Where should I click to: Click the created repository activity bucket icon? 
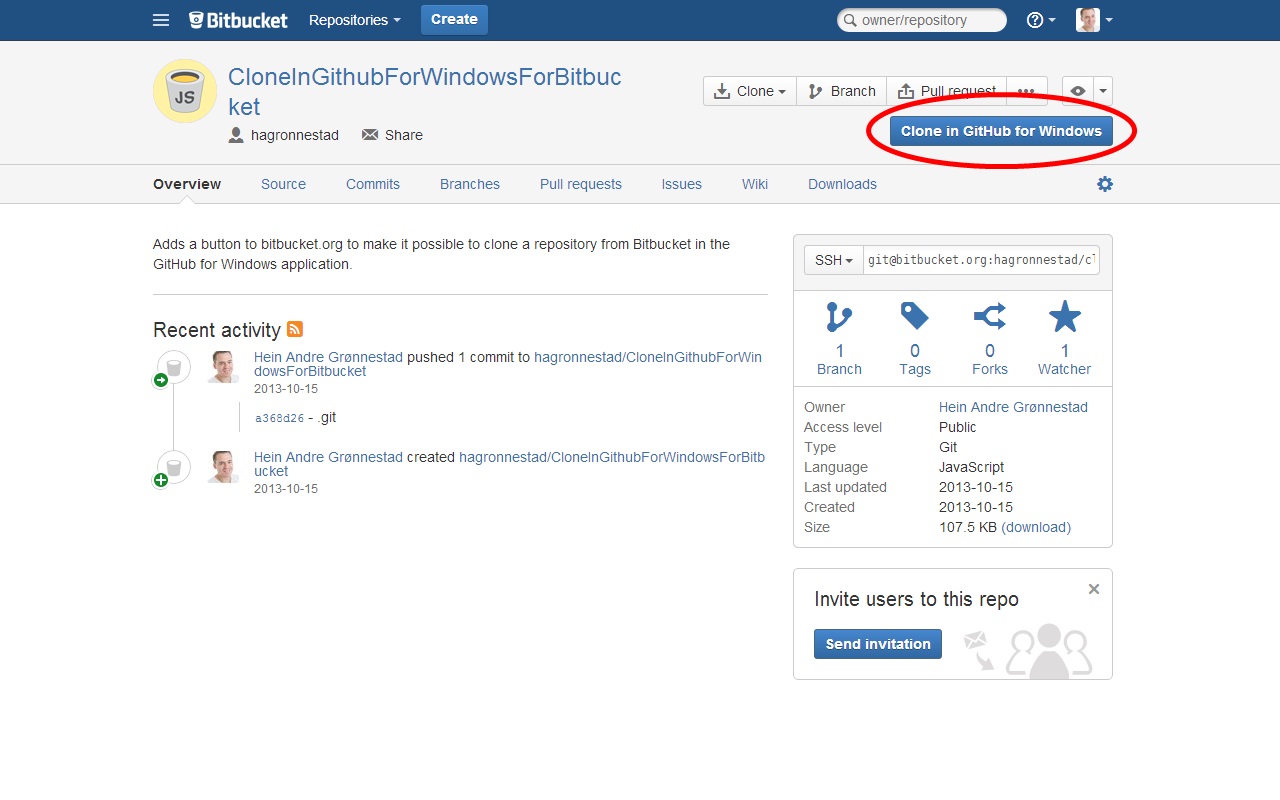click(x=173, y=467)
